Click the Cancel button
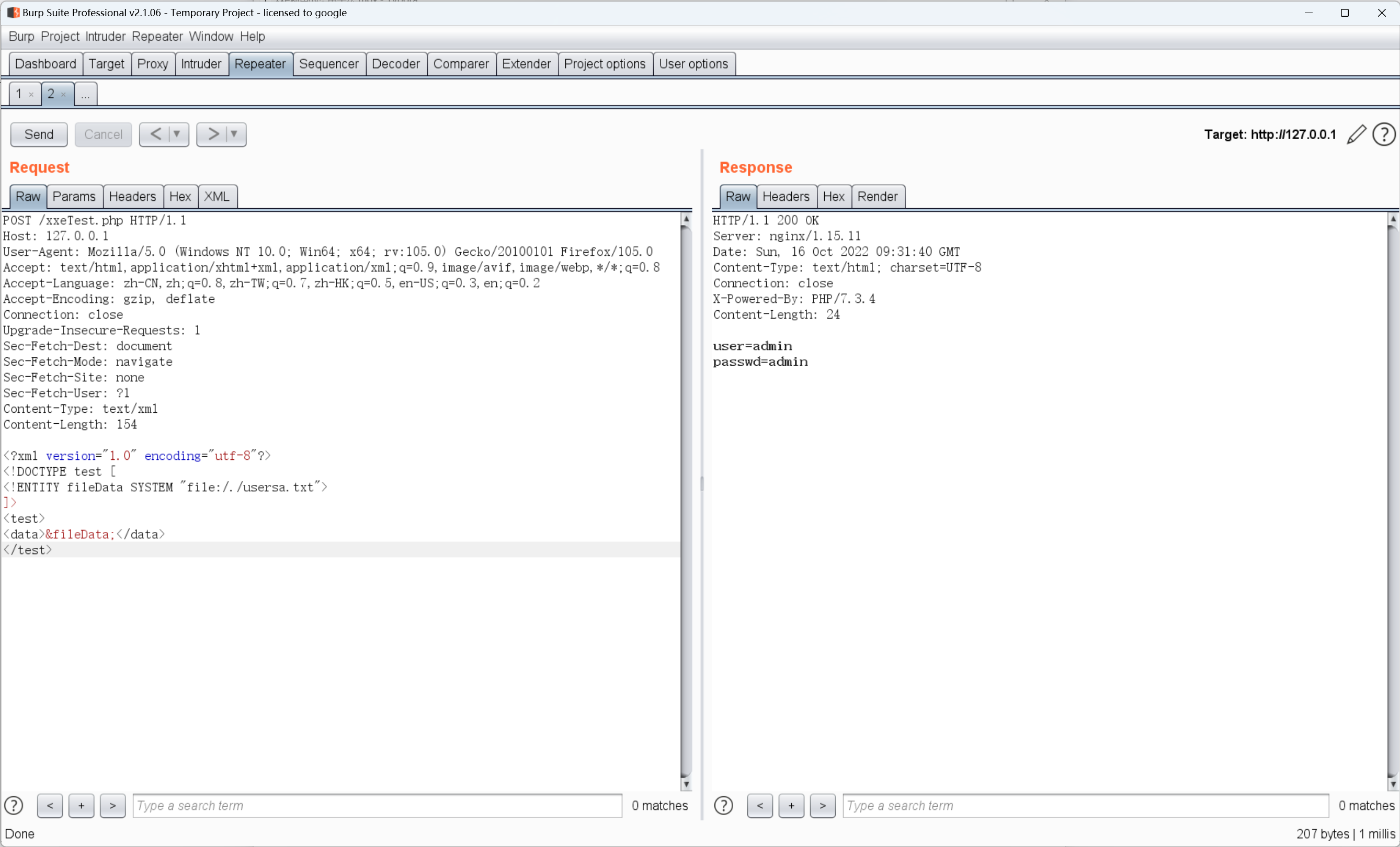1400x847 pixels. tap(103, 134)
